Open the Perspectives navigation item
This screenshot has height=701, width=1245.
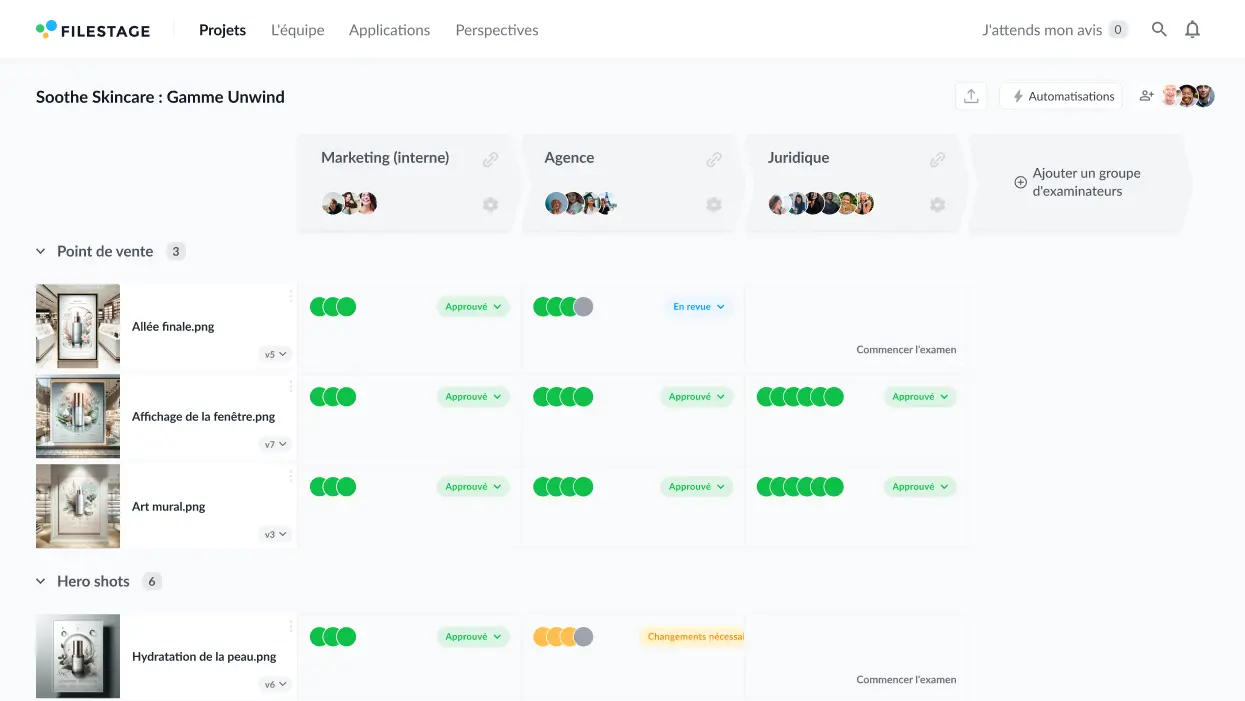pos(496,29)
